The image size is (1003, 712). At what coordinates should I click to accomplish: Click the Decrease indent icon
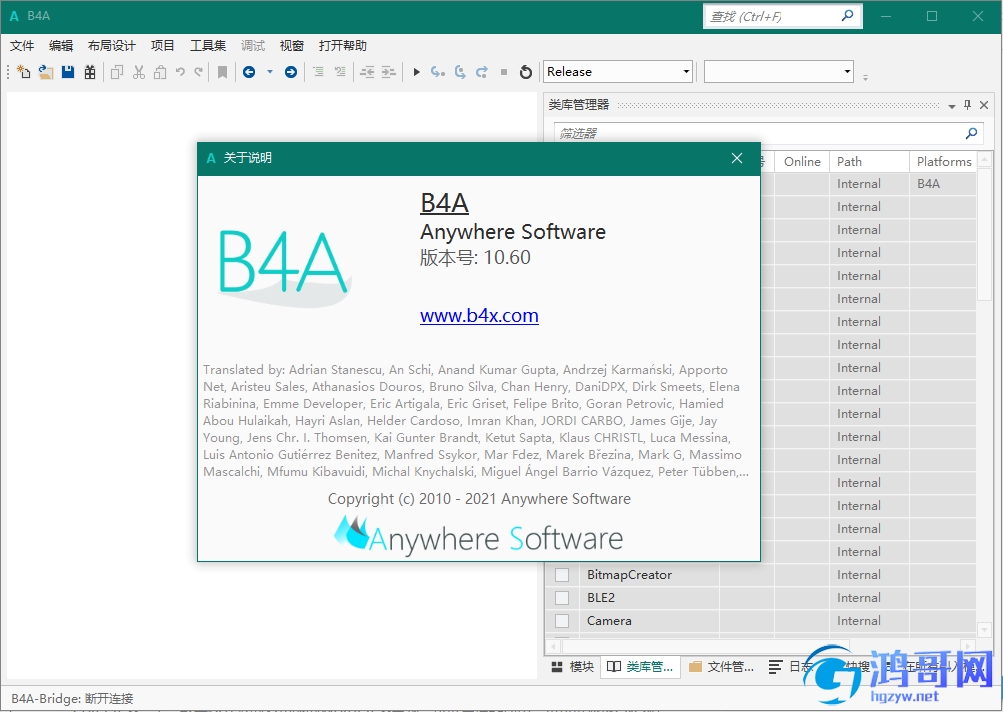(367, 72)
